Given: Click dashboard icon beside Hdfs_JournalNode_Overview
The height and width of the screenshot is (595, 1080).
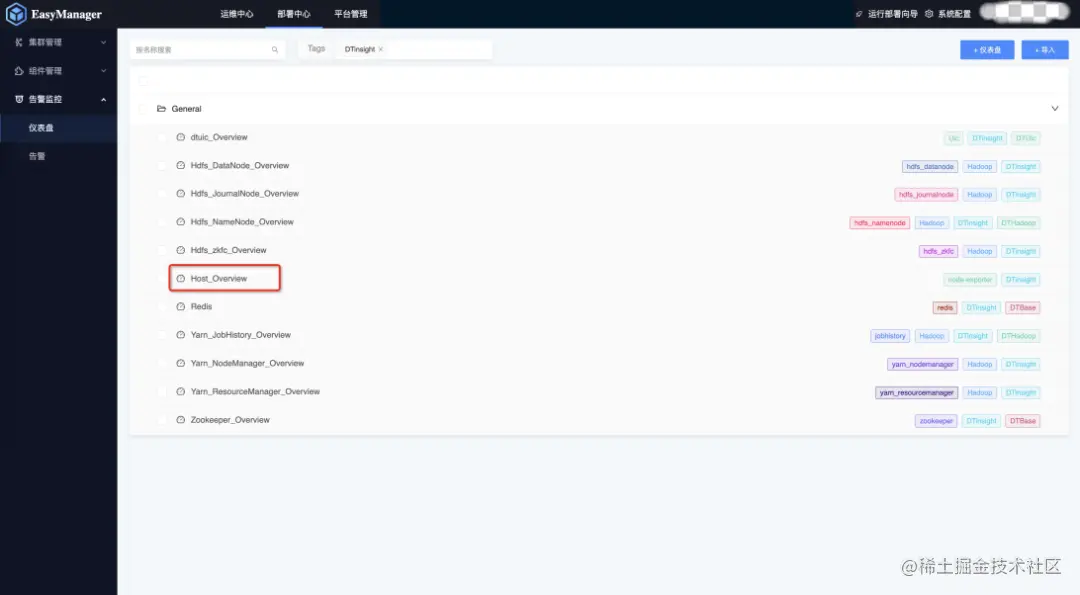Looking at the screenshot, I should click(180, 194).
